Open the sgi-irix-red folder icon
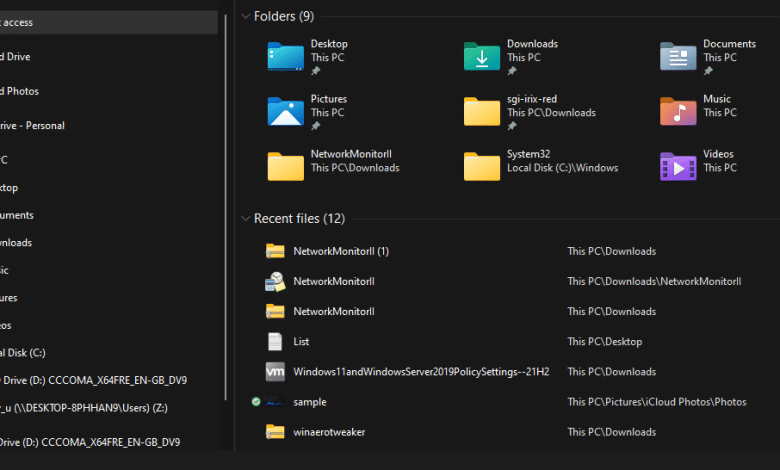780x470 pixels. (x=482, y=111)
